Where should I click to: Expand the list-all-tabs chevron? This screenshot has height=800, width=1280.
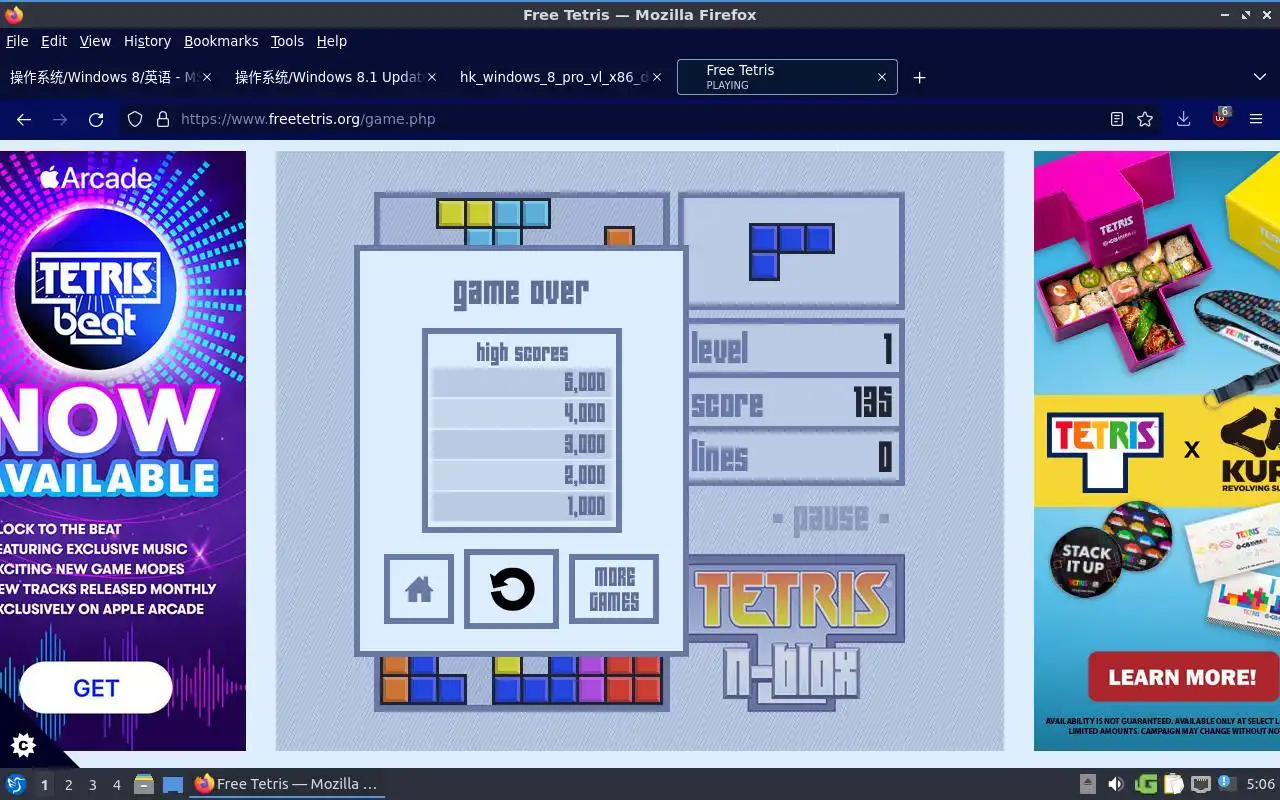tap(1259, 77)
